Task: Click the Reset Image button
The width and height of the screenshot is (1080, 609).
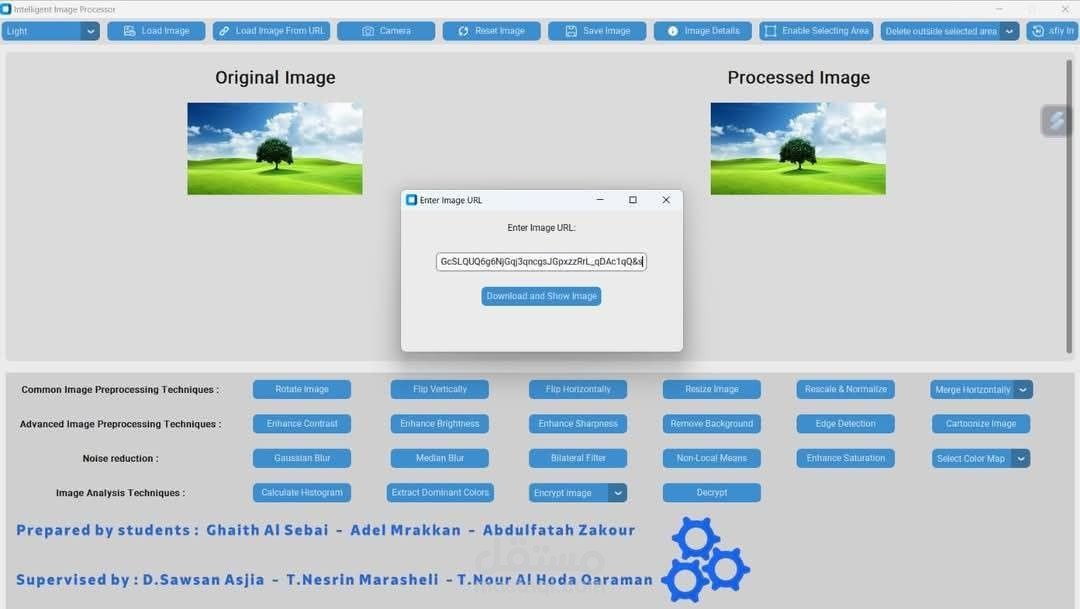Action: pos(492,31)
